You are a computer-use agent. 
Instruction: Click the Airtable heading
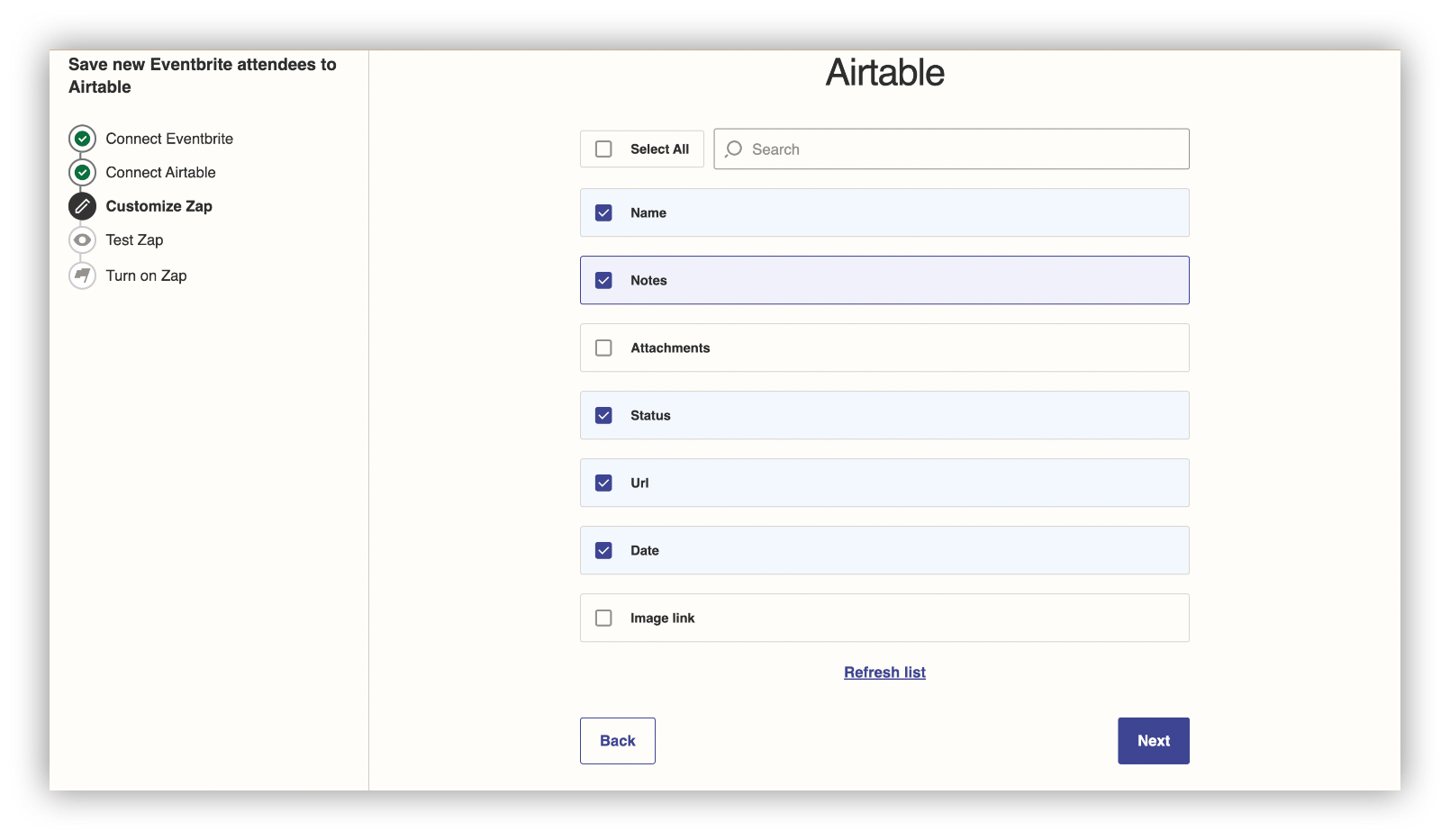pos(885,73)
